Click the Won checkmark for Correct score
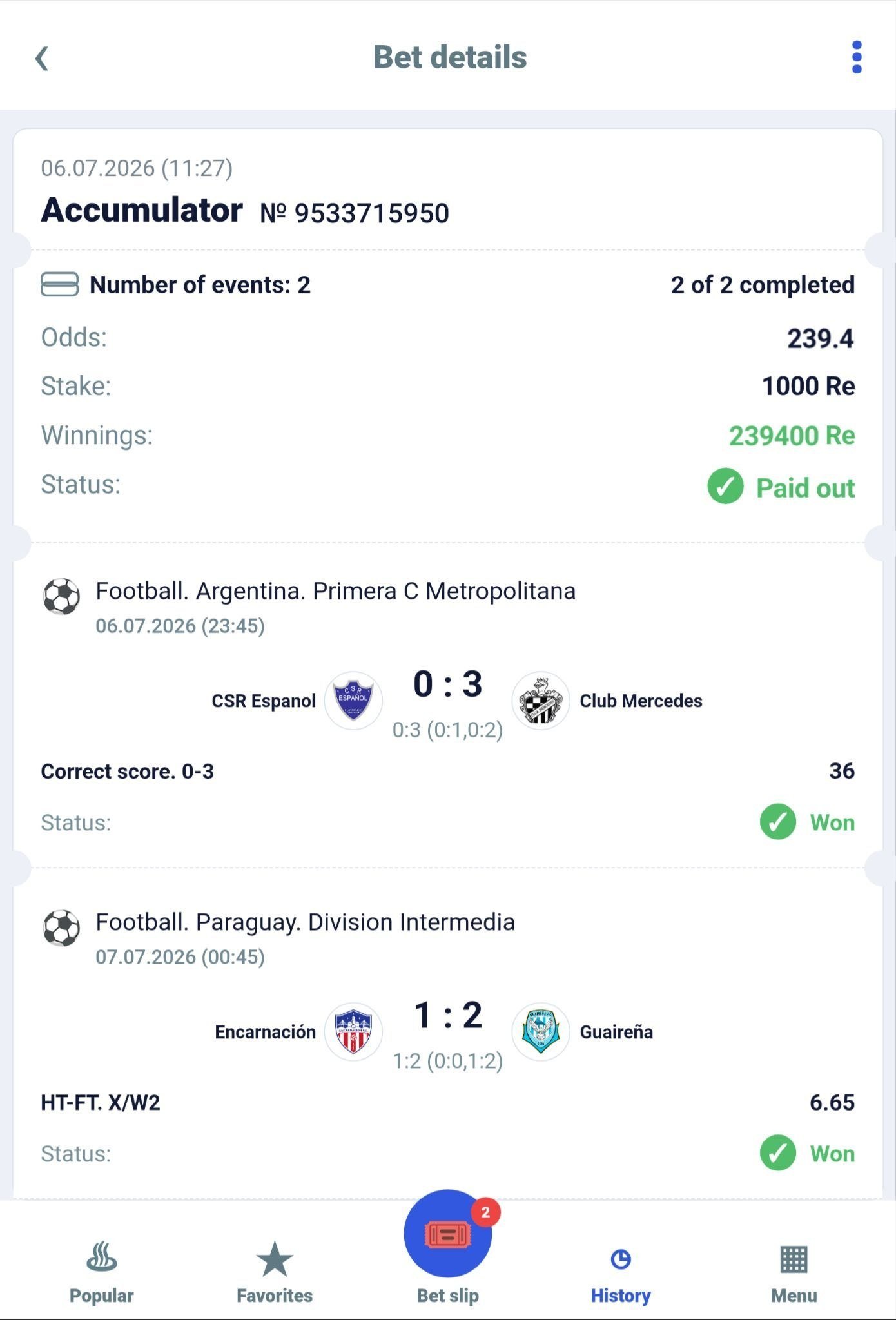Screen dimensions: 896x1320 [x=778, y=822]
